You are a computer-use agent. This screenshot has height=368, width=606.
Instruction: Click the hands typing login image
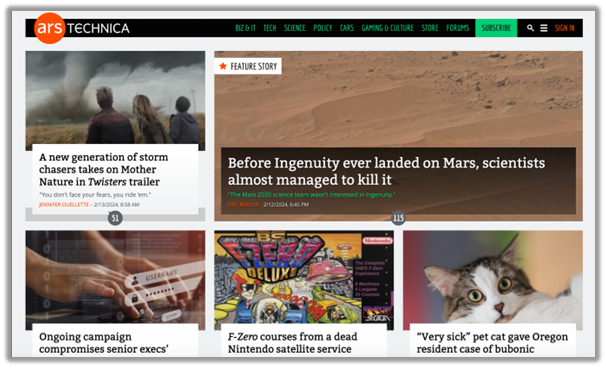(x=115, y=278)
